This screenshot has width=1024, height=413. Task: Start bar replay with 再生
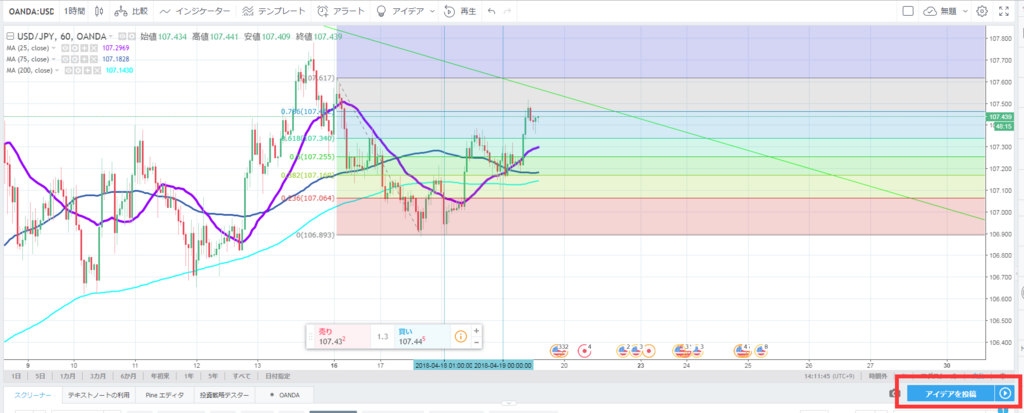click(460, 11)
